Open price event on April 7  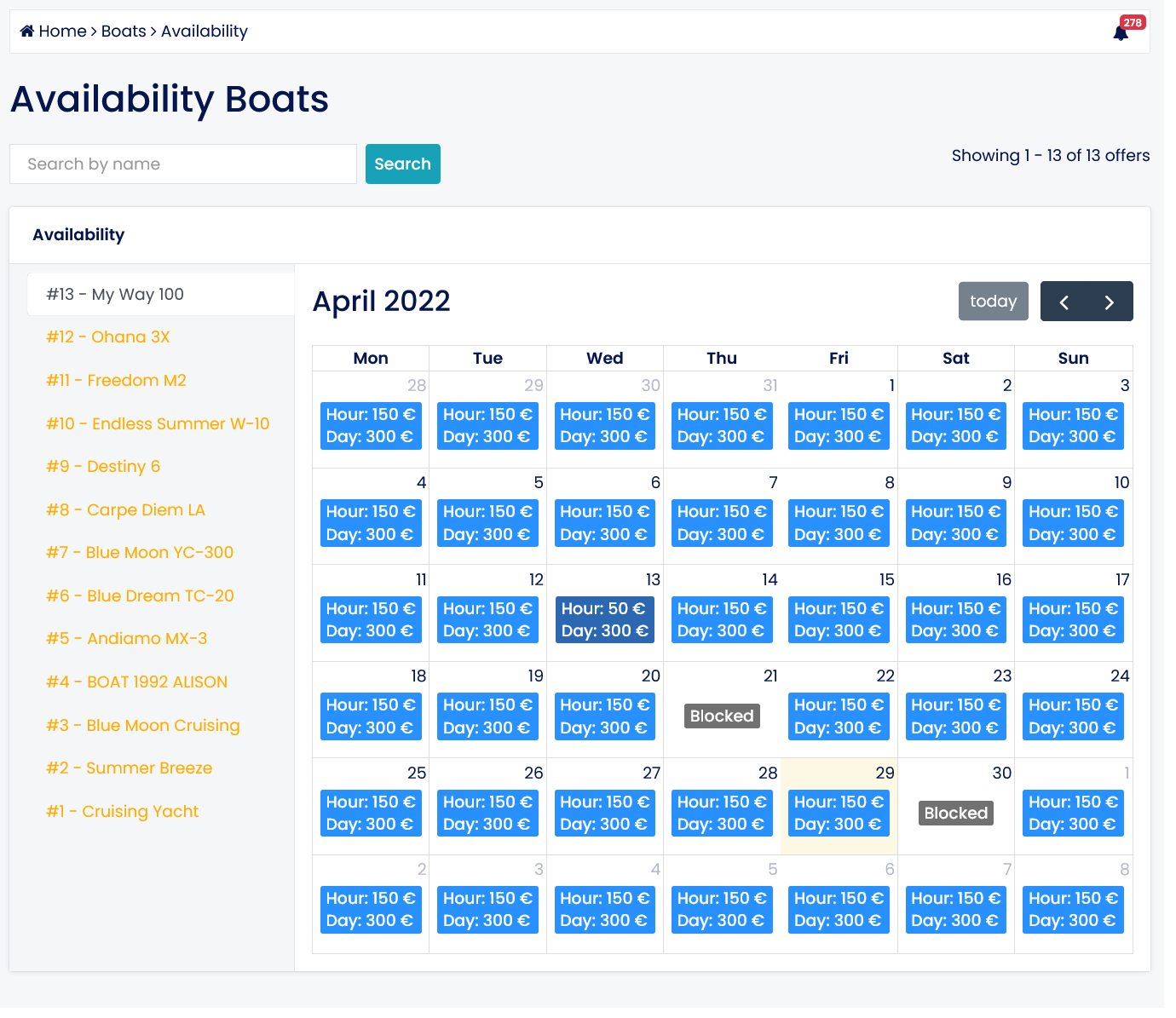point(722,523)
